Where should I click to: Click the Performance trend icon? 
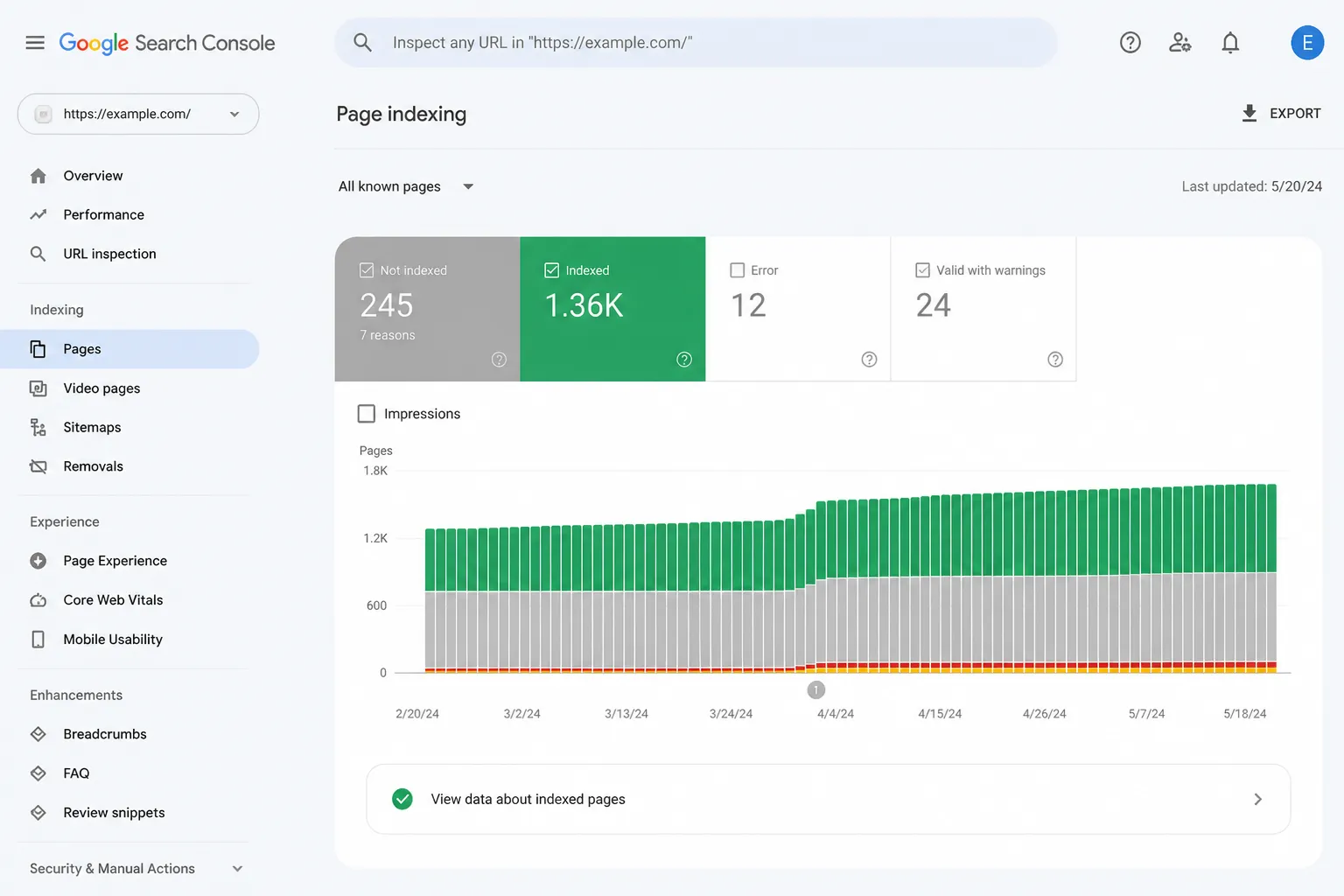tap(38, 214)
